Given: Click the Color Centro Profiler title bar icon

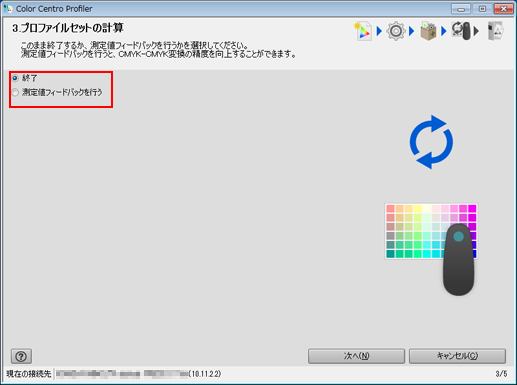Looking at the screenshot, I should tap(8, 9).
